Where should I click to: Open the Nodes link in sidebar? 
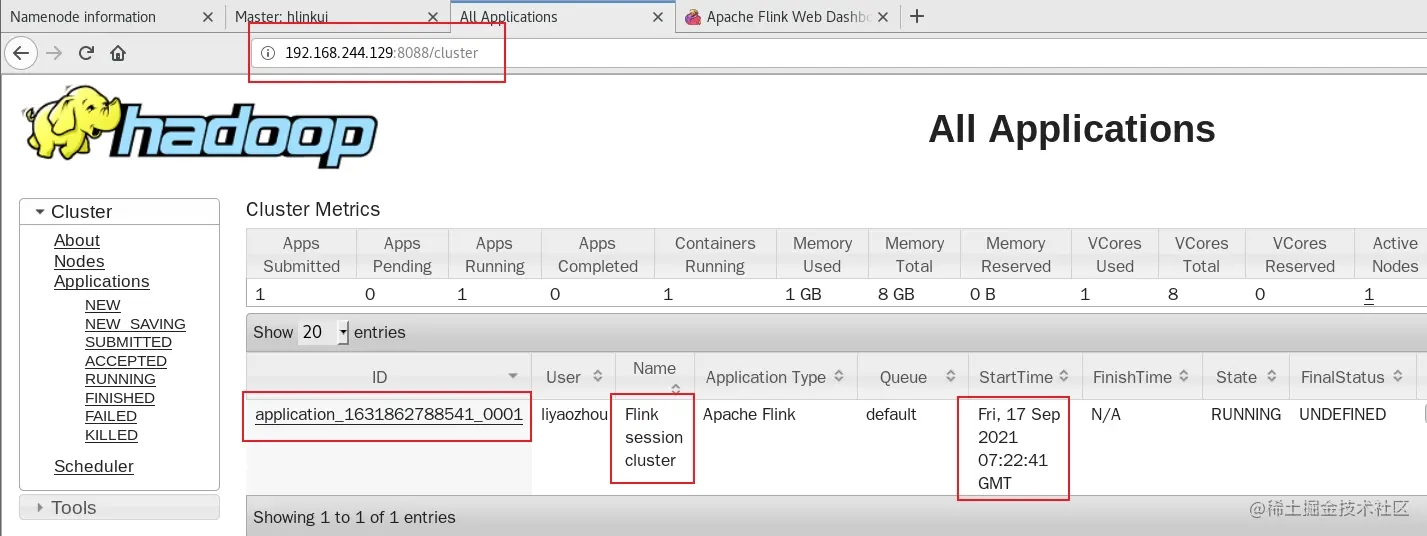point(79,261)
